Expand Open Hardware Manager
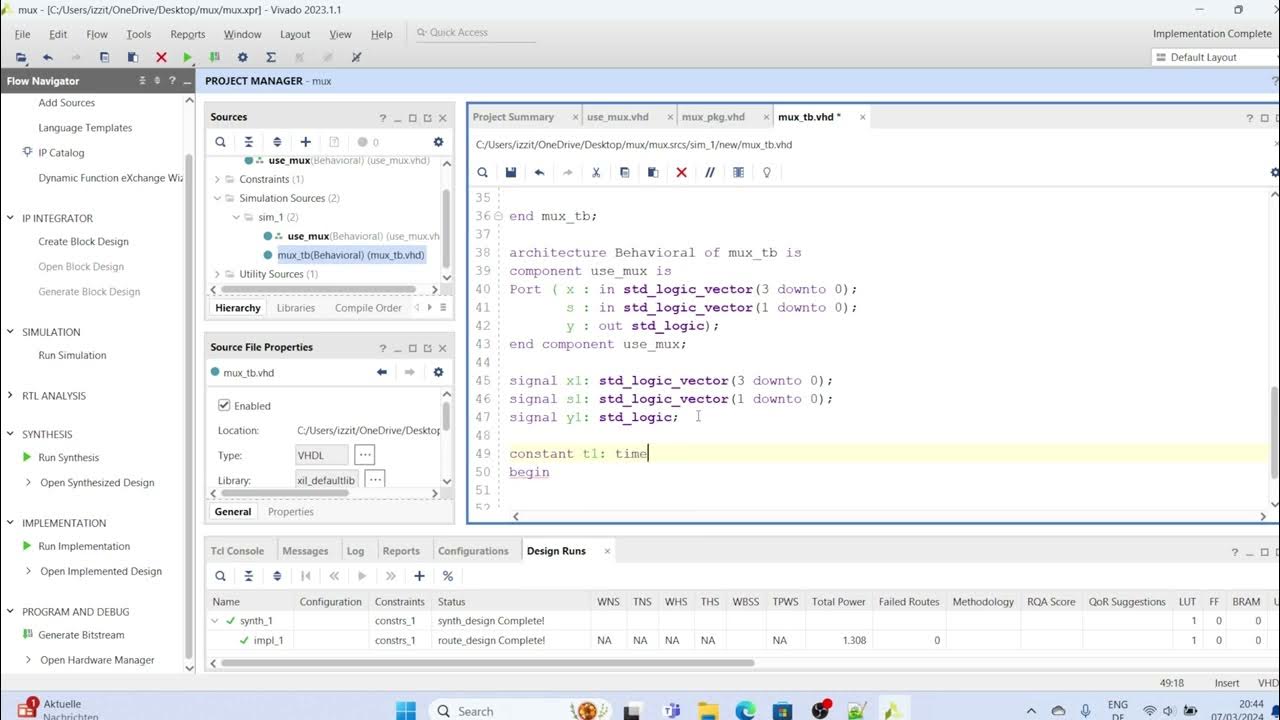1280x720 pixels. (28, 660)
